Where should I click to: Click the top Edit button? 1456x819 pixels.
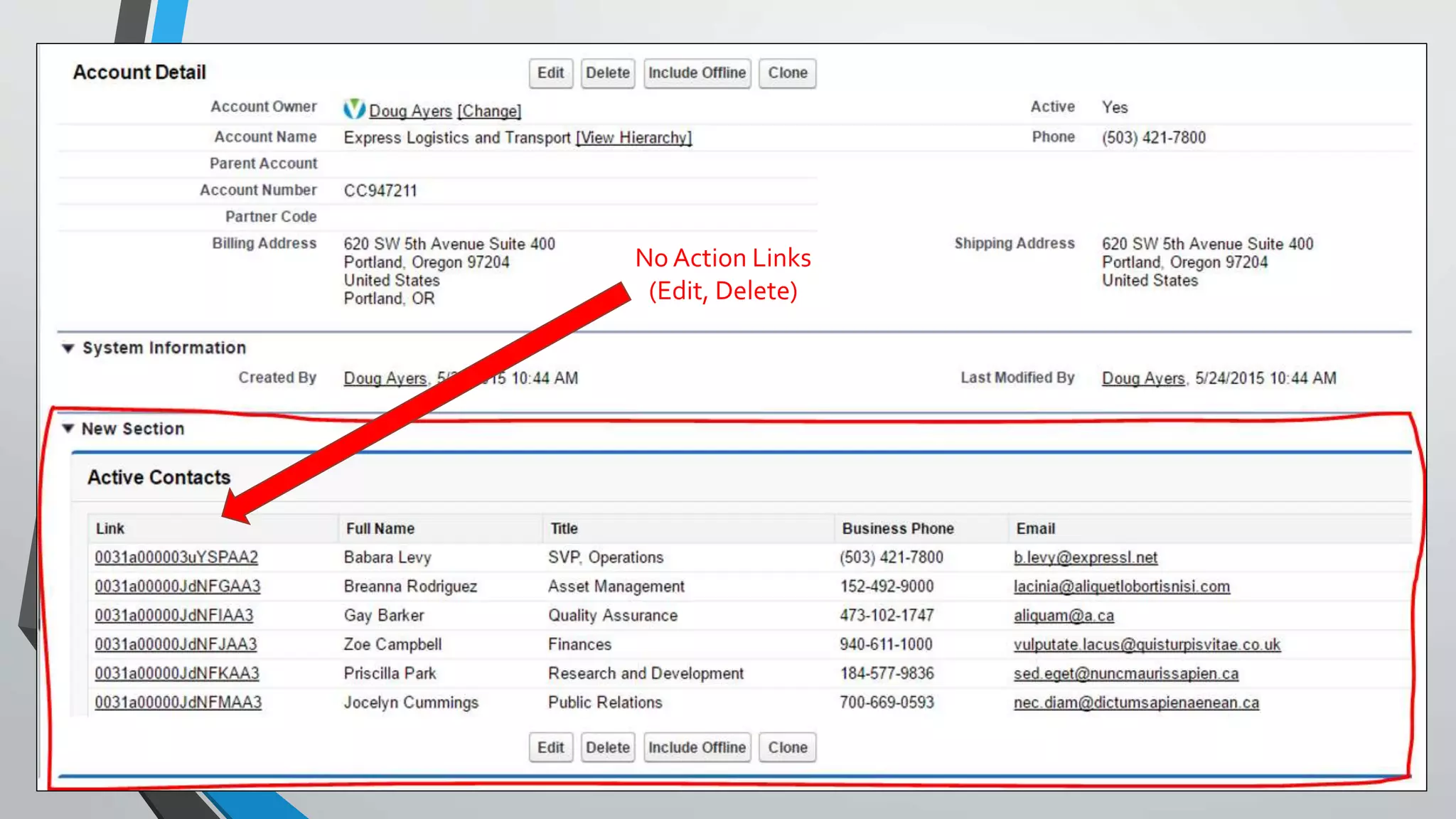point(551,73)
